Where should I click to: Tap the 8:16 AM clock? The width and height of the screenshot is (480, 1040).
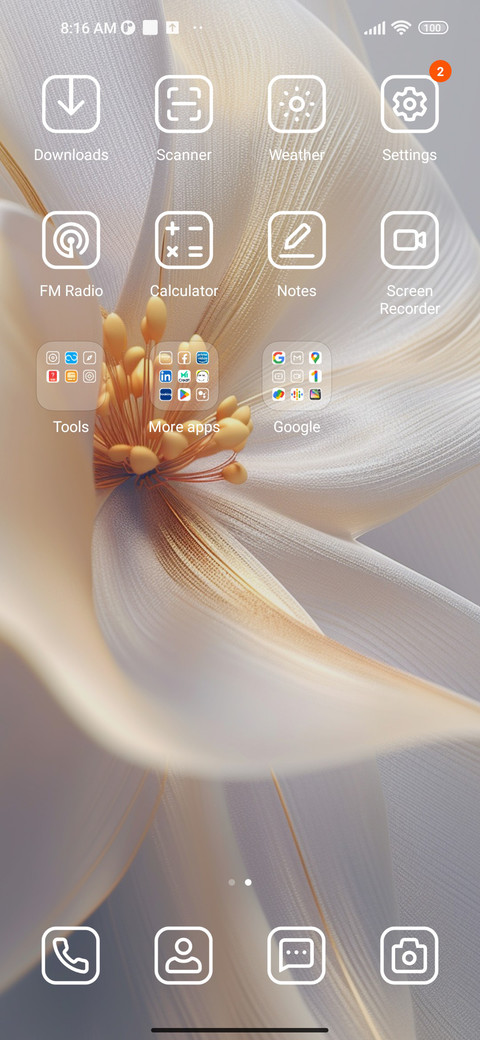click(x=88, y=28)
